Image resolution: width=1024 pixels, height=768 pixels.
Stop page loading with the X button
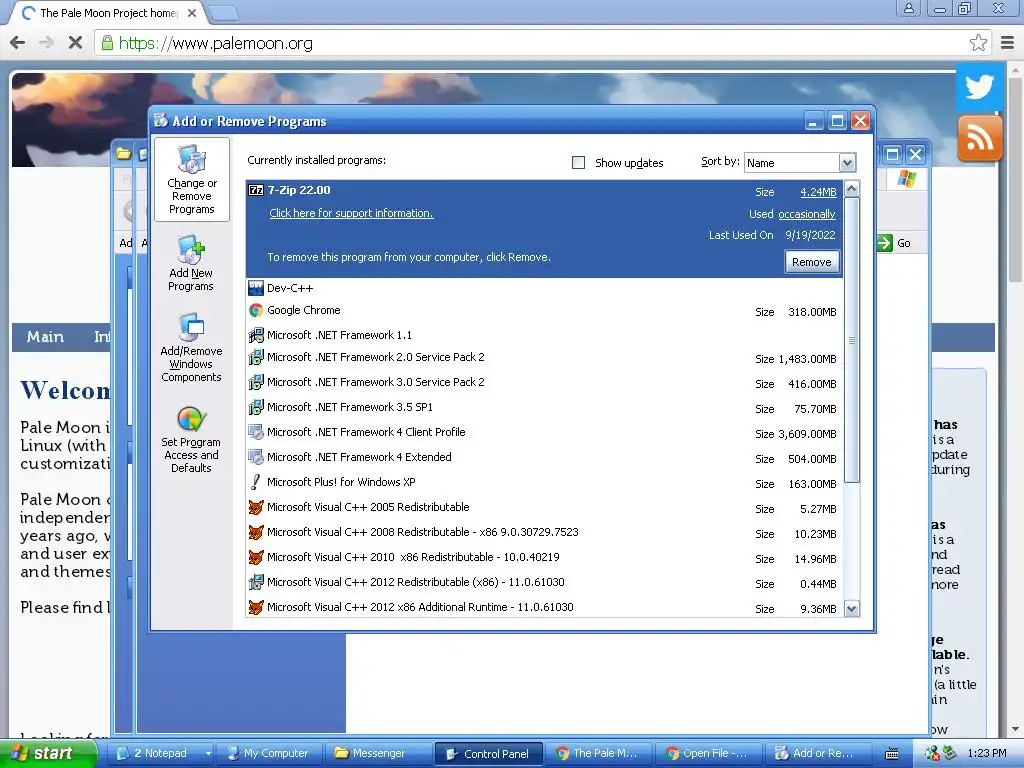tap(75, 43)
